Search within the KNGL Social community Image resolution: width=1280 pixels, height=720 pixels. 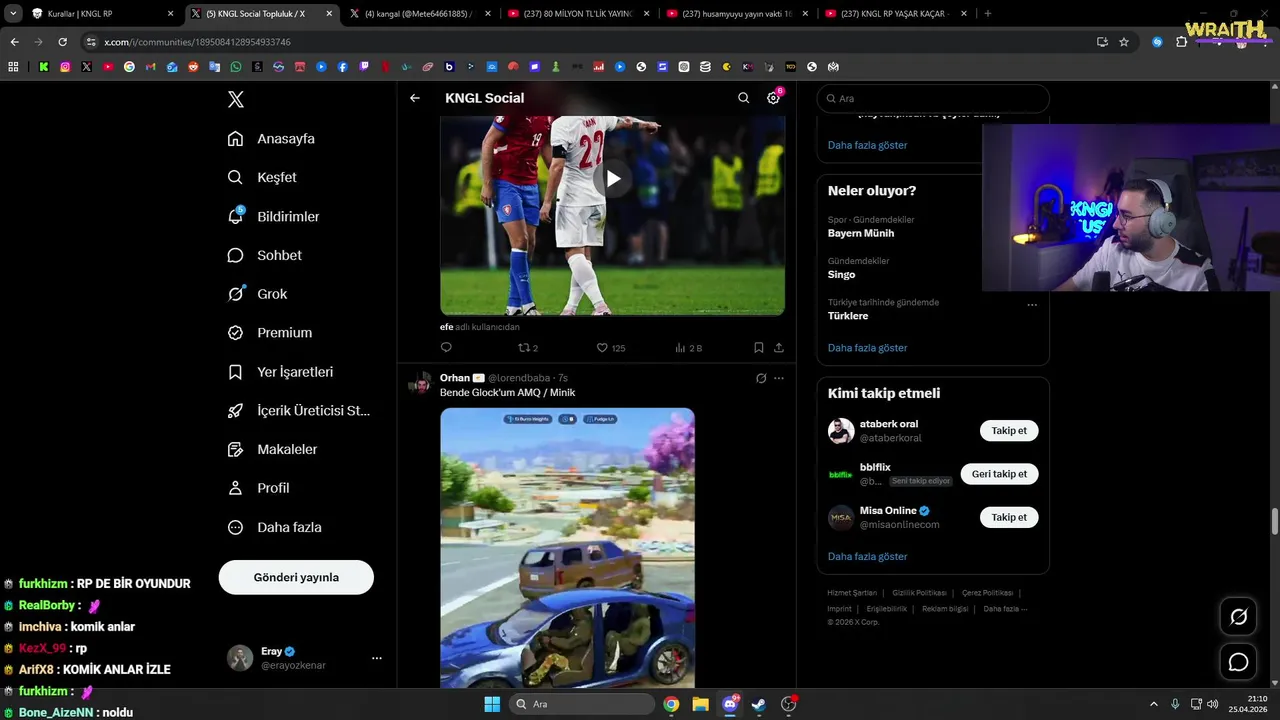(743, 98)
